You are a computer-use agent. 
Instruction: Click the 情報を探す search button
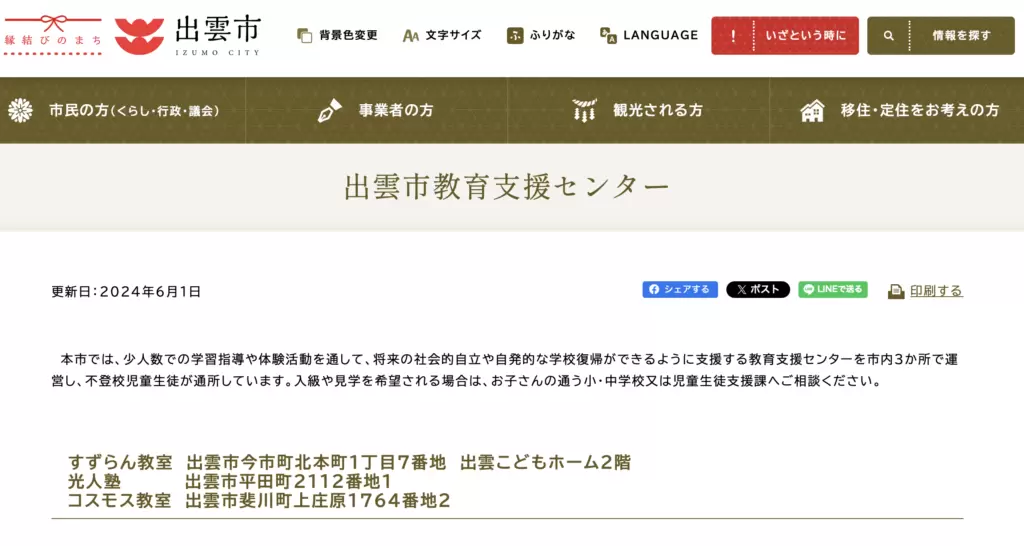coord(940,35)
